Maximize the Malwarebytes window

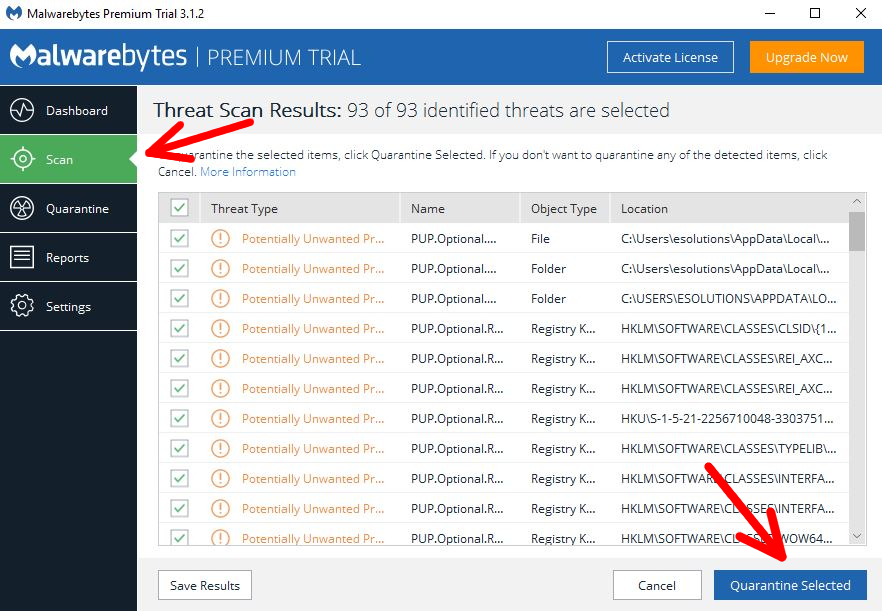[x=814, y=13]
